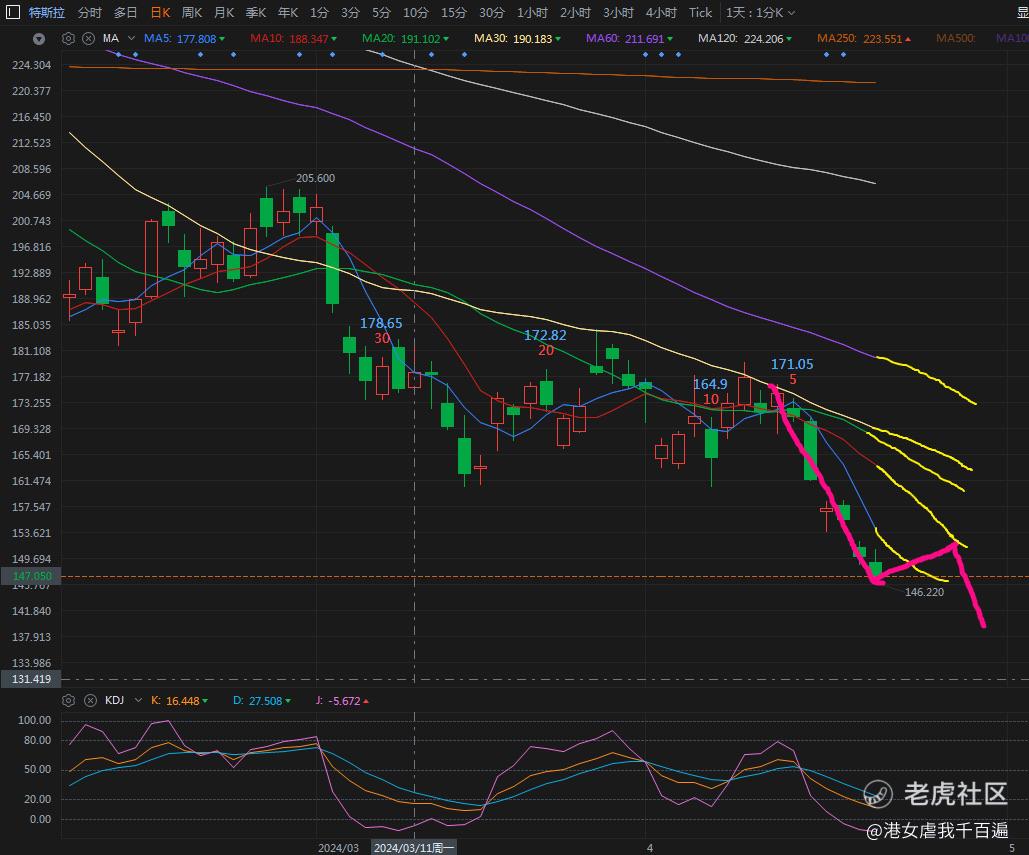Switch to the 分时 intraday tab
The height and width of the screenshot is (855, 1029).
tap(89, 12)
